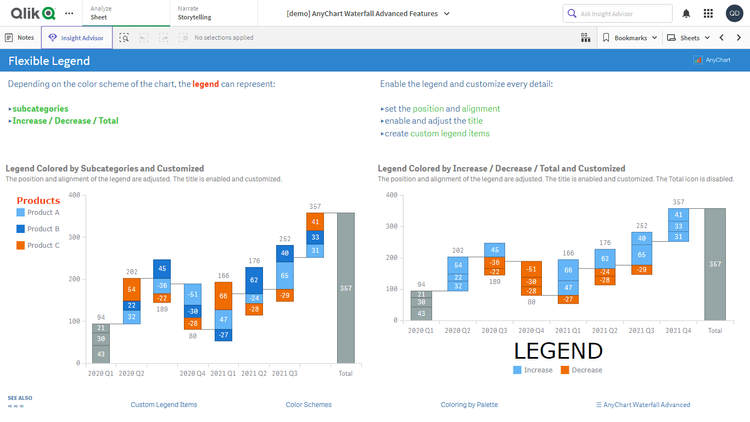The width and height of the screenshot is (750, 422).
Task: Toggle Product B legend item
Action: coord(38,229)
